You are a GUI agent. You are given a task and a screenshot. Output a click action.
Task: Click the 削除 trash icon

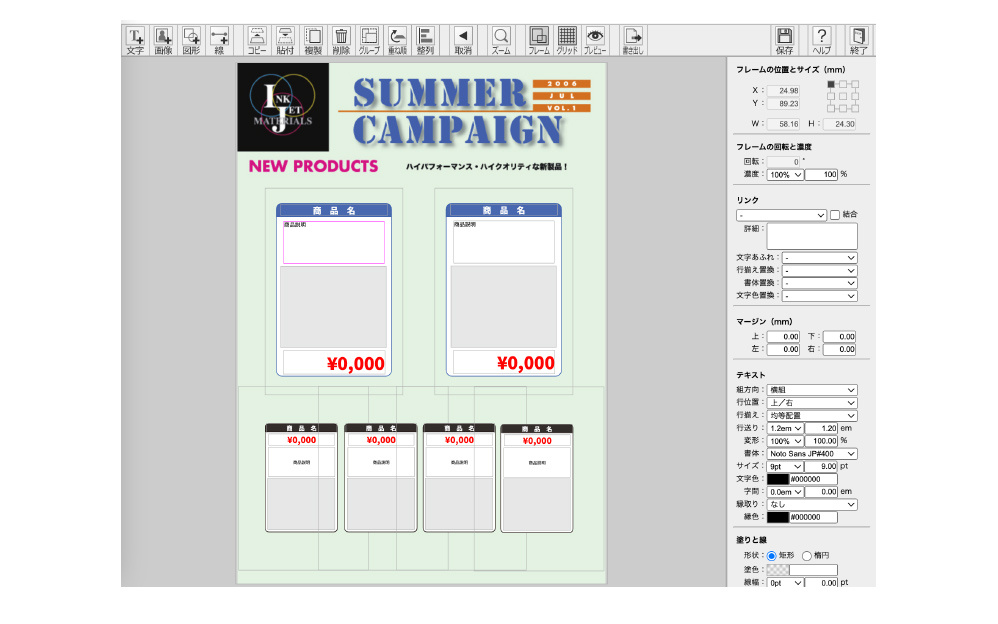point(341,40)
